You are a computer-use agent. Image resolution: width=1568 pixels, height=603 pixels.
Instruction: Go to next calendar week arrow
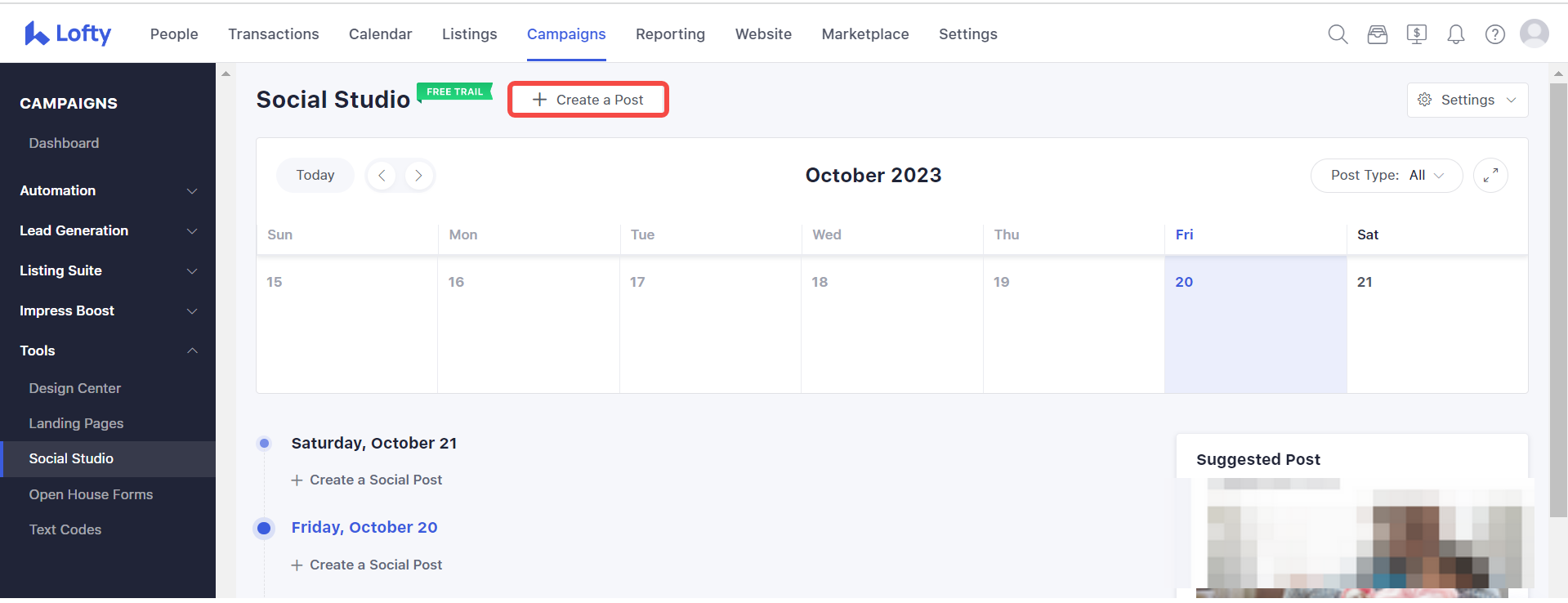418,176
